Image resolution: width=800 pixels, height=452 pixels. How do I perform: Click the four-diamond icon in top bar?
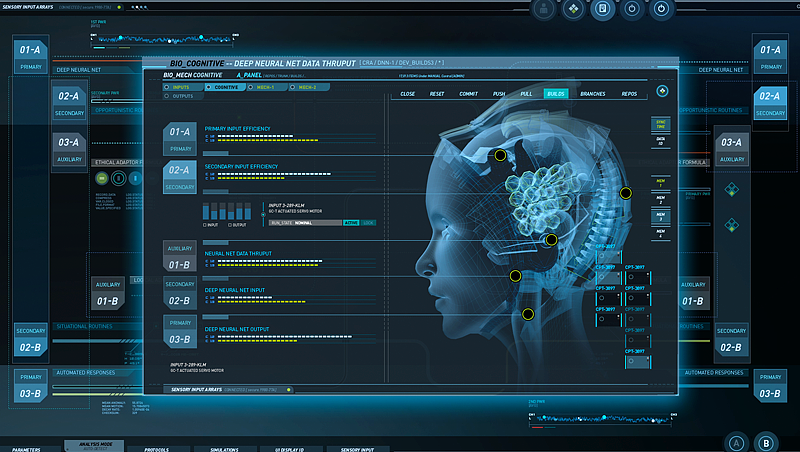572,9
